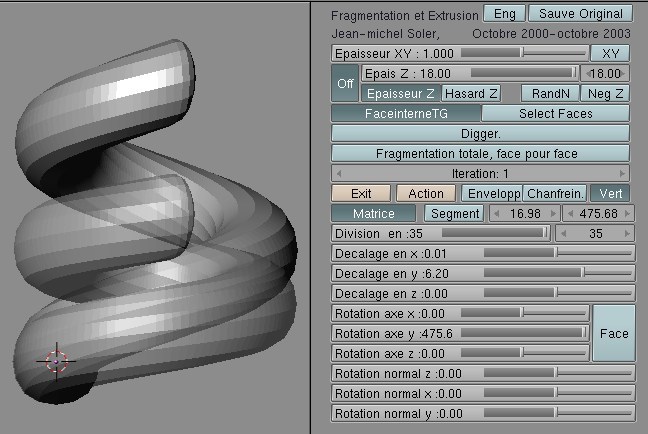This screenshot has width=648, height=434.
Task: Increase the 16.98 number field
Action: click(x=553, y=214)
